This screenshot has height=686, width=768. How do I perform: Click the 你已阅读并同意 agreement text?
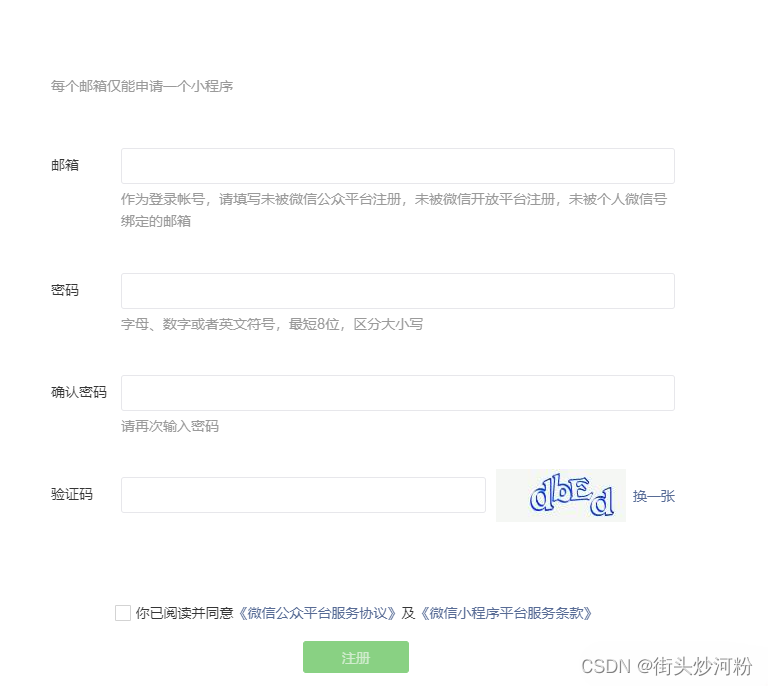coord(185,613)
